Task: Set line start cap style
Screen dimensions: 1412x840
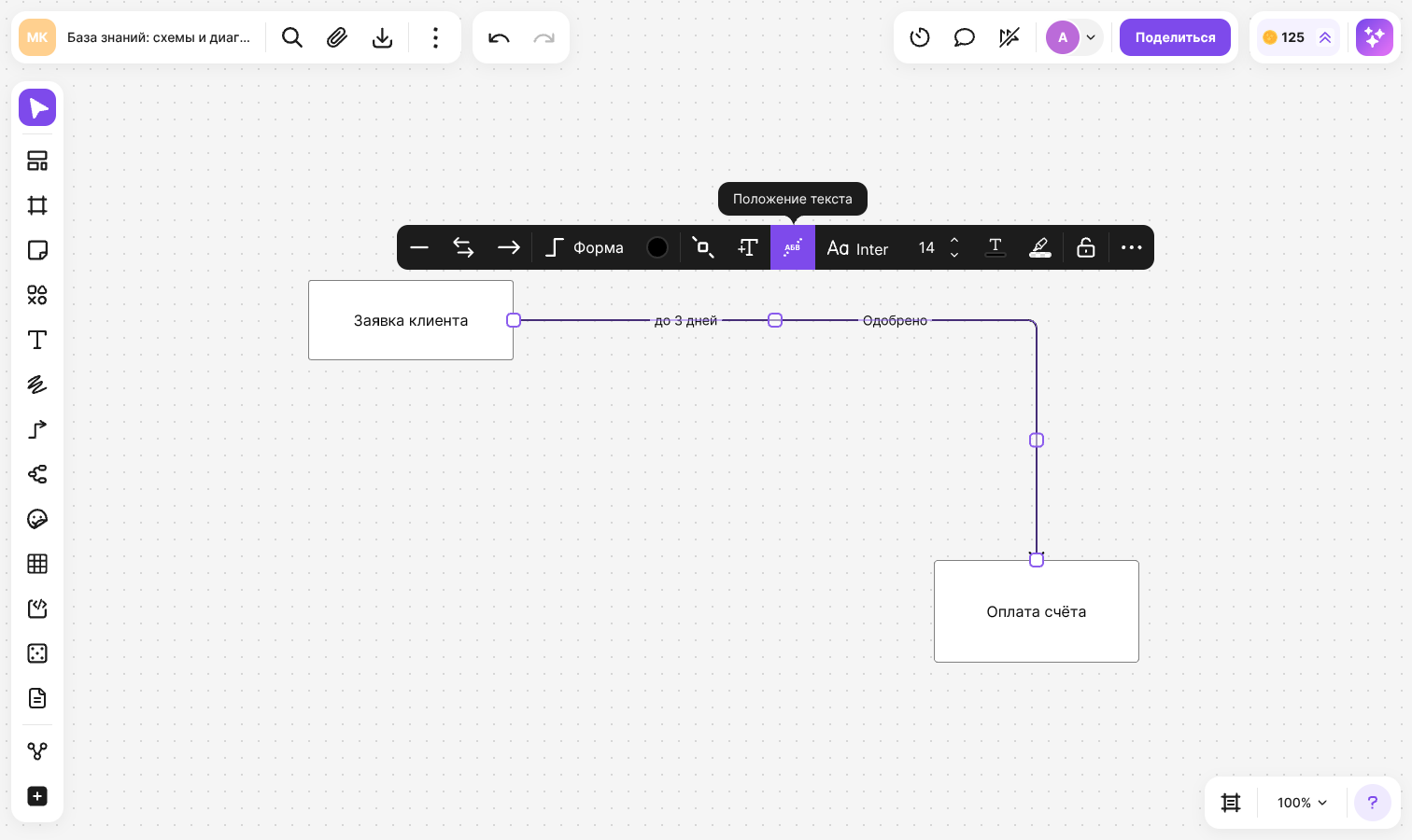Action: (419, 247)
